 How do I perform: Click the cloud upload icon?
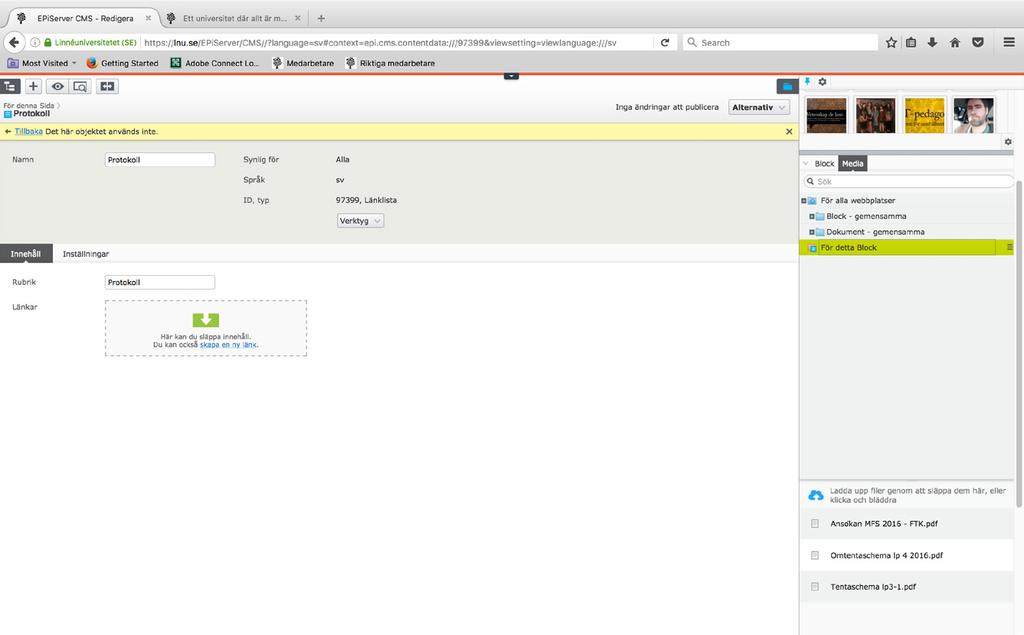pyautogui.click(x=816, y=495)
